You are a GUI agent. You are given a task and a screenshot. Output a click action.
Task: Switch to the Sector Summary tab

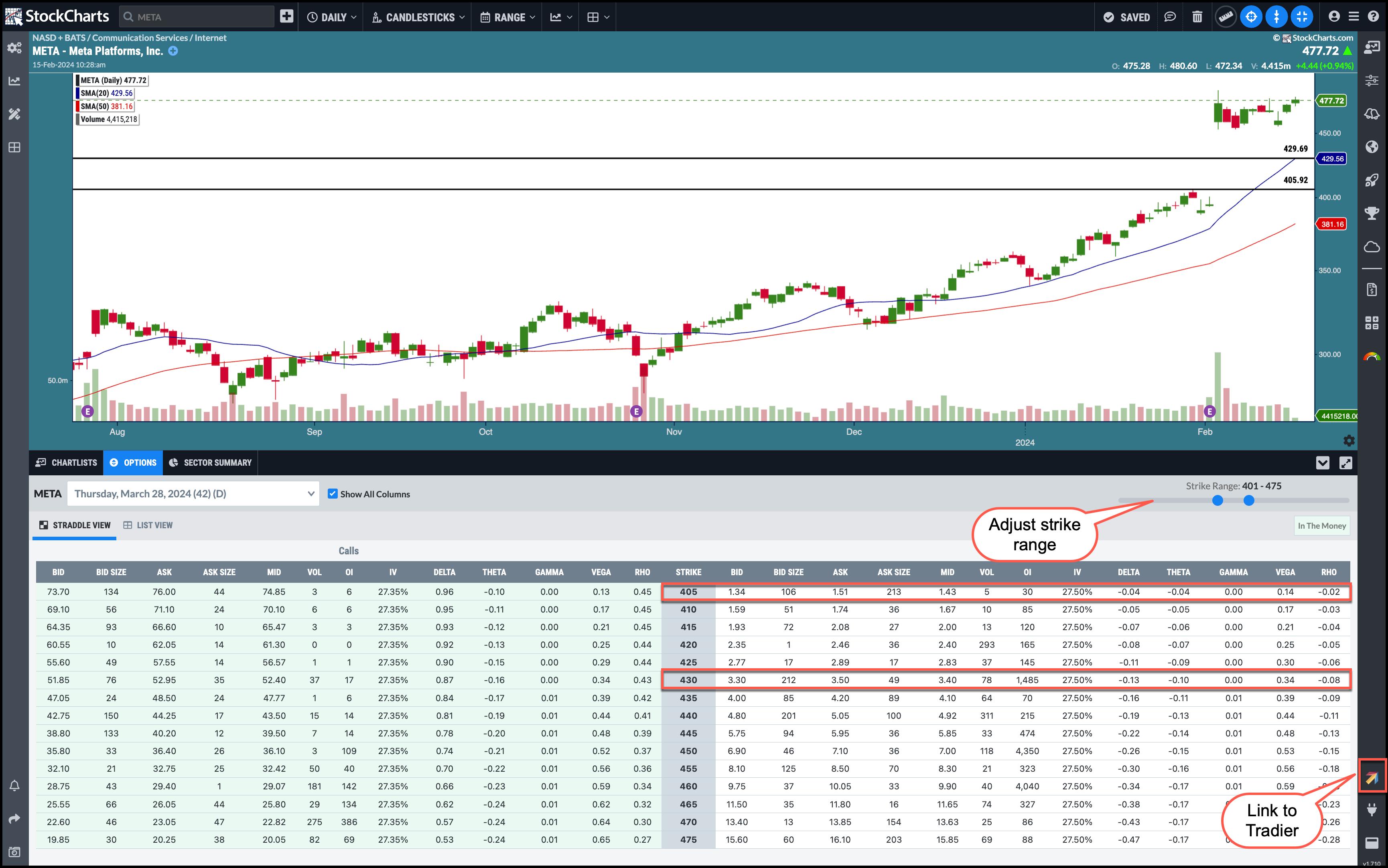pyautogui.click(x=210, y=463)
